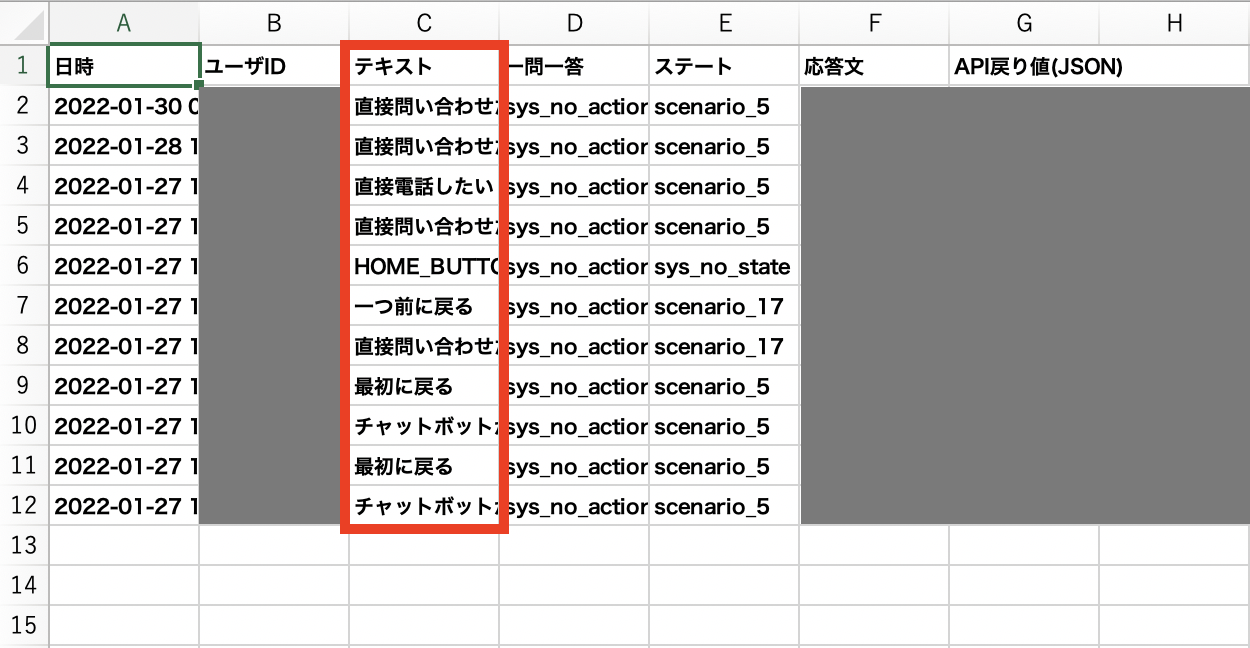Select column A header

(x=124, y=23)
